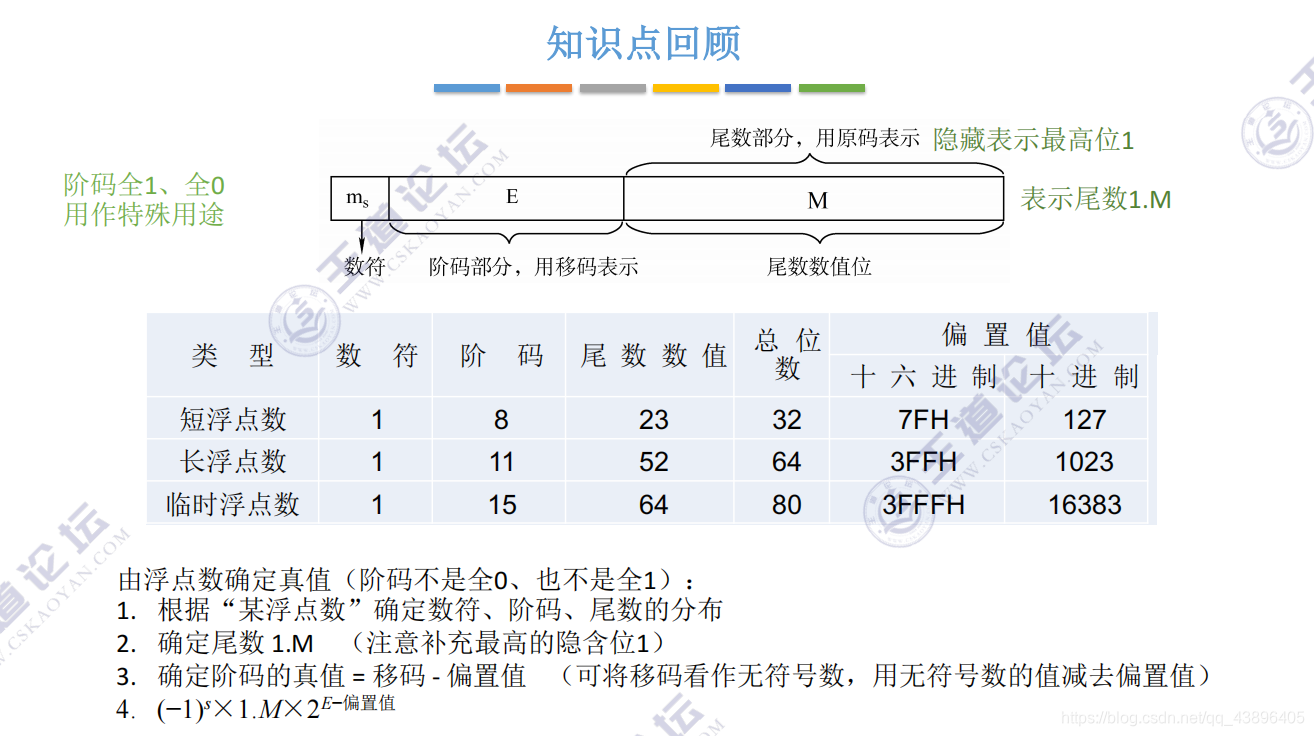Click the step 4 formula (−1)^s×1.M×2^(E−偏置值)

tap(276, 708)
